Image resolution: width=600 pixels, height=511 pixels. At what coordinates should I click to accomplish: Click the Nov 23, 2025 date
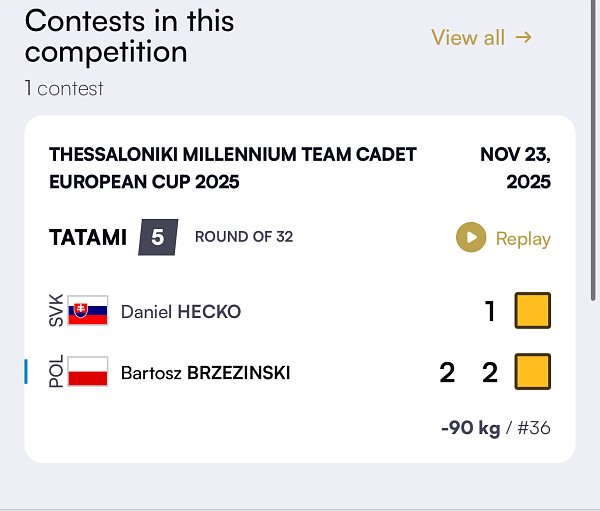pyautogui.click(x=516, y=168)
